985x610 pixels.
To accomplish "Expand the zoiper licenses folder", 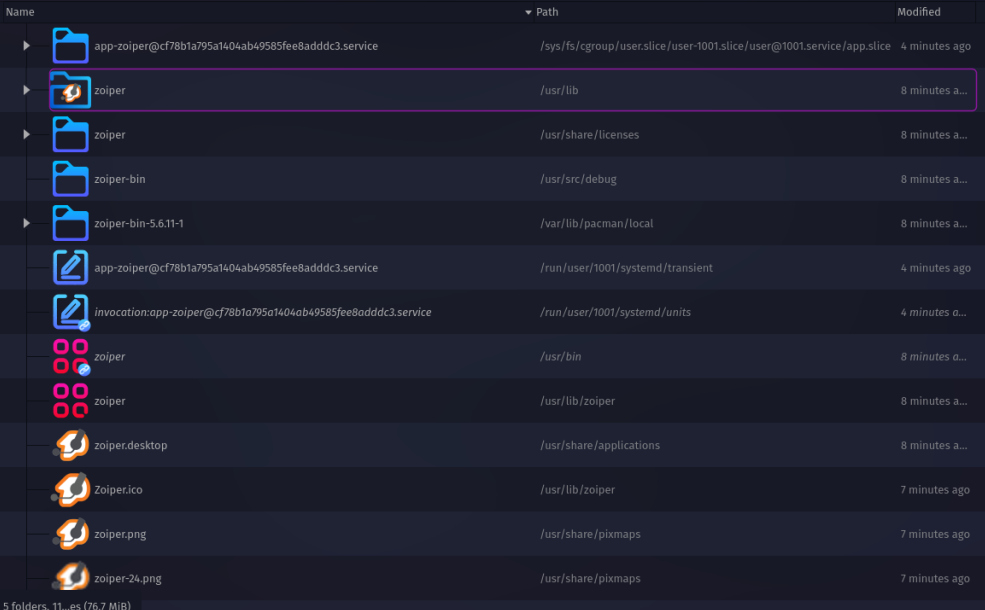I will (27, 134).
